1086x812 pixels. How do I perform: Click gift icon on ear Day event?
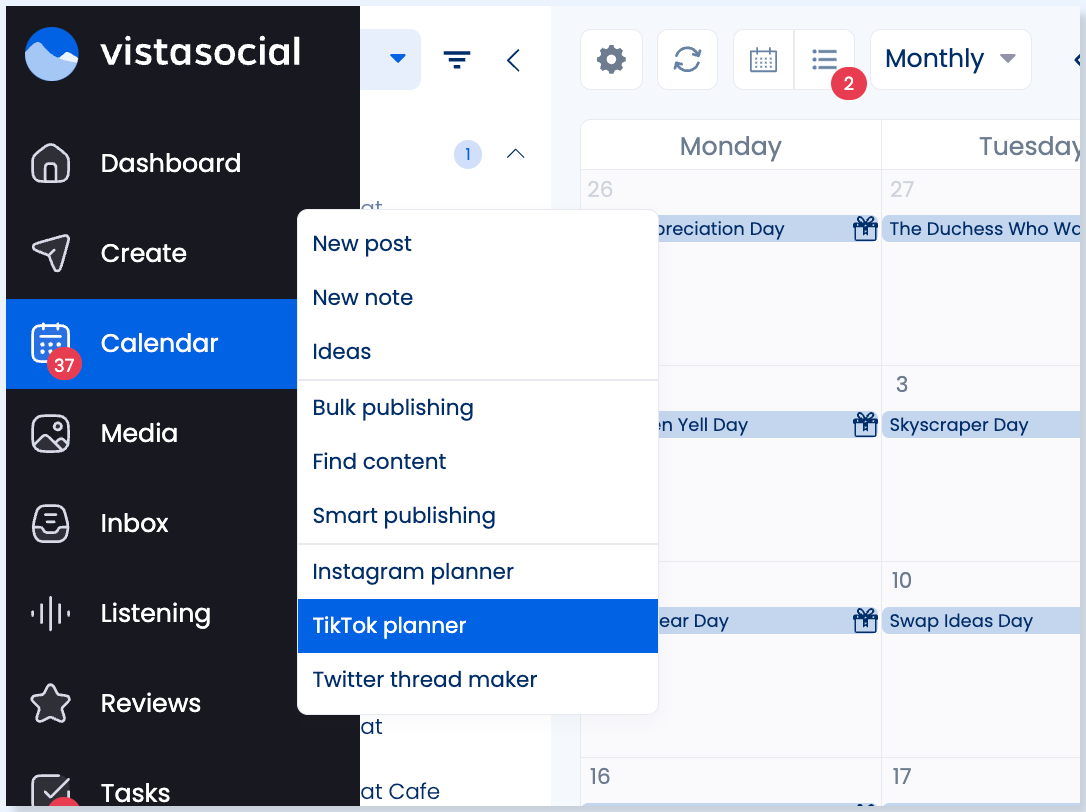[x=865, y=620]
